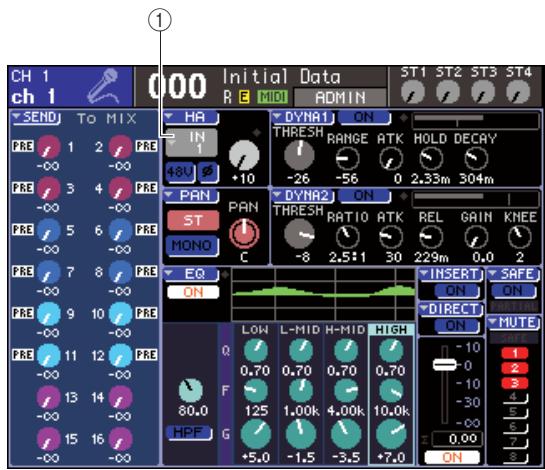
Task: Open the DIRECT popup
Action: coord(451,309)
